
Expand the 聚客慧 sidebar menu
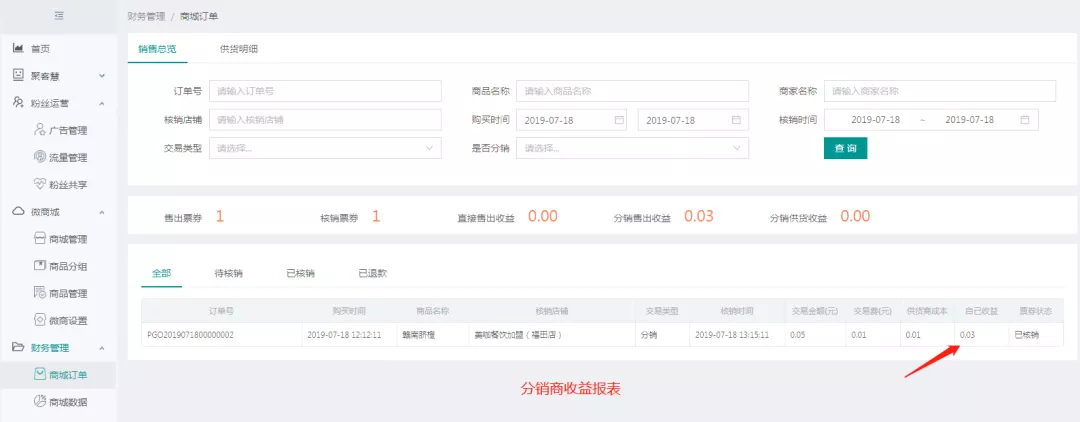pyautogui.click(x=101, y=76)
